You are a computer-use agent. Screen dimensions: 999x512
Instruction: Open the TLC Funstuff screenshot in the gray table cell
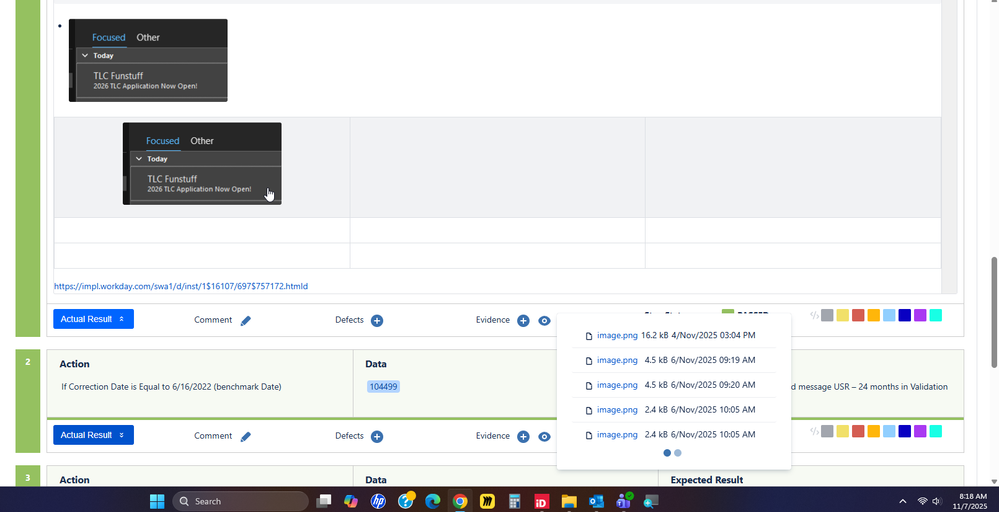tap(202, 164)
